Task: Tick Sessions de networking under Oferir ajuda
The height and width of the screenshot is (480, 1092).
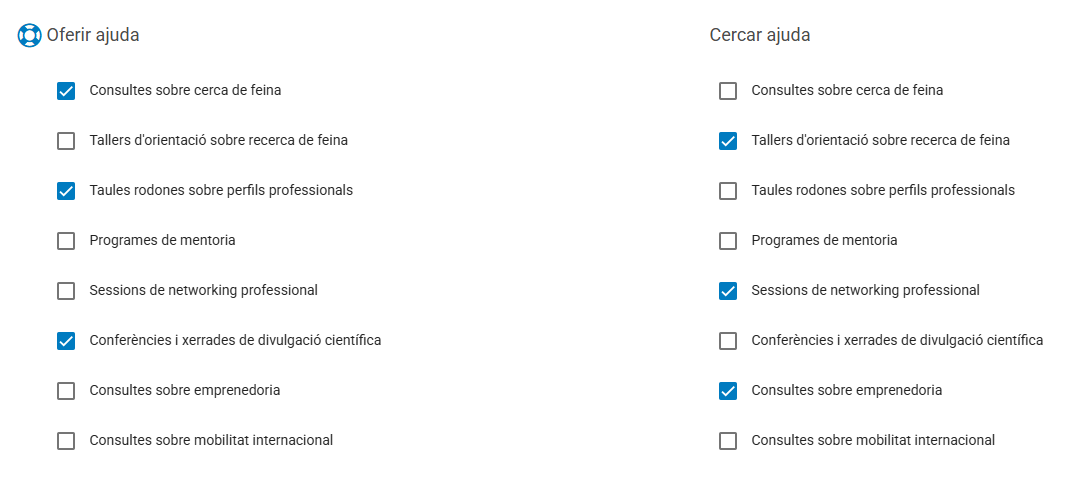Action: (66, 291)
